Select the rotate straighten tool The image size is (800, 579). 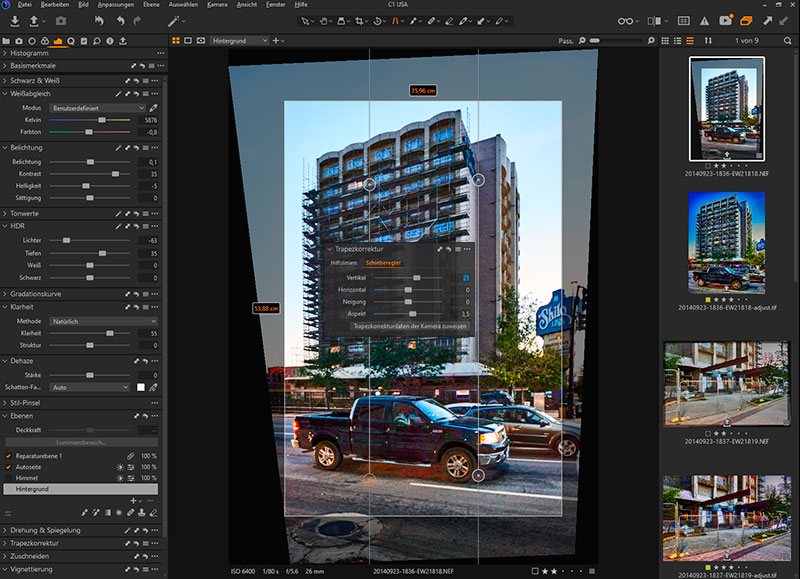pos(378,21)
